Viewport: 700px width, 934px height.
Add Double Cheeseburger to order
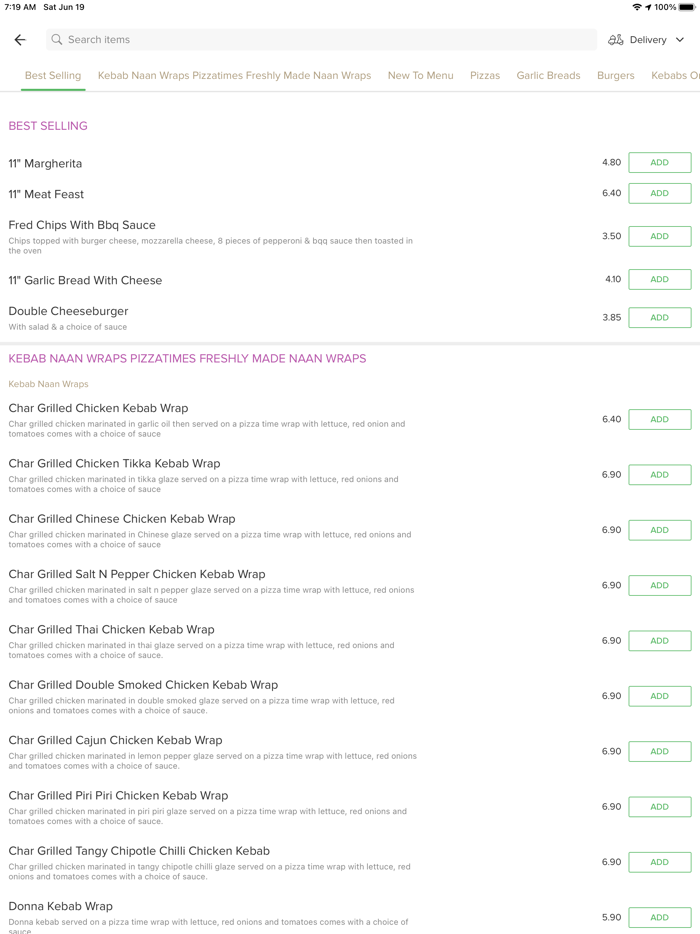coord(659,318)
